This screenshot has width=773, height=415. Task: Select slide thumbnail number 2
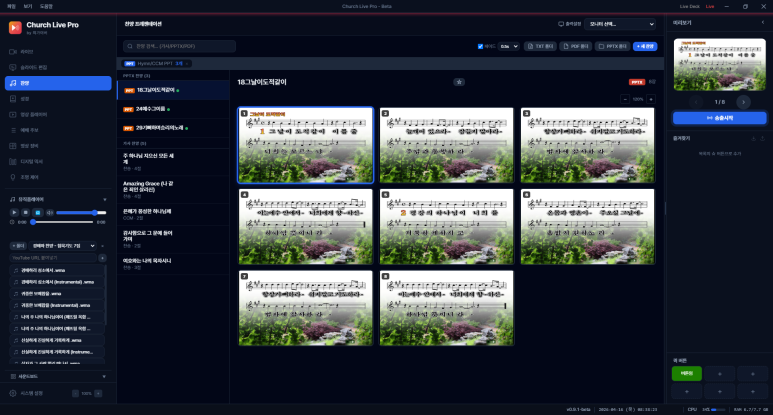click(x=447, y=145)
